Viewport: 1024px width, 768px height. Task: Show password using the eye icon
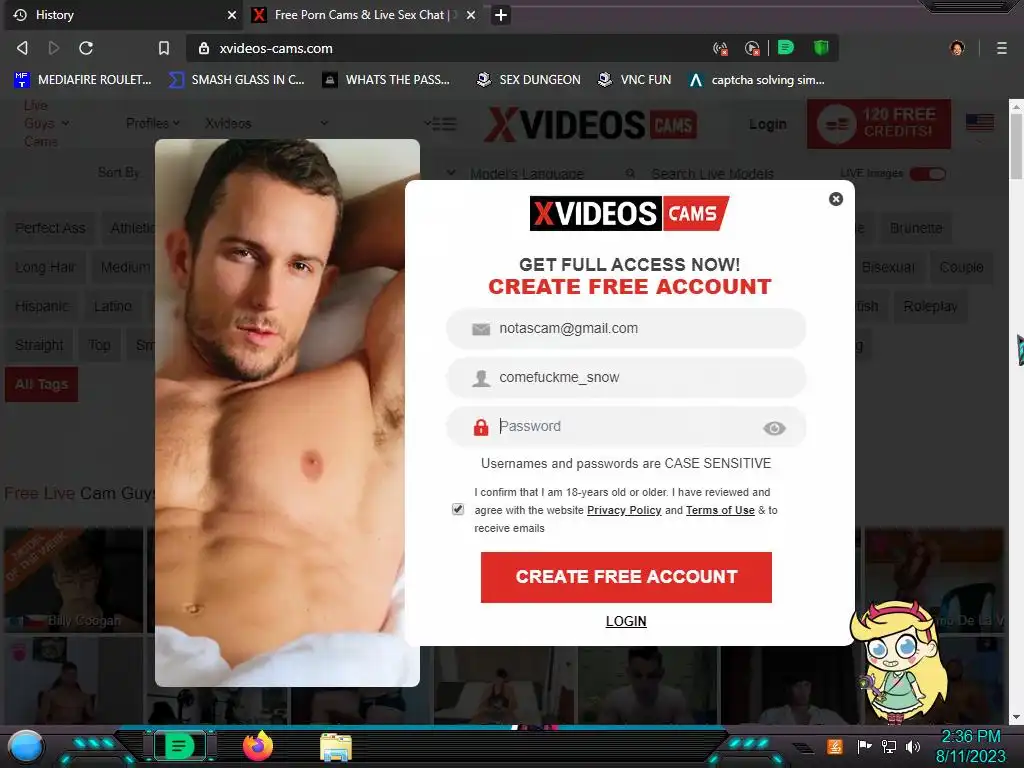click(x=774, y=428)
